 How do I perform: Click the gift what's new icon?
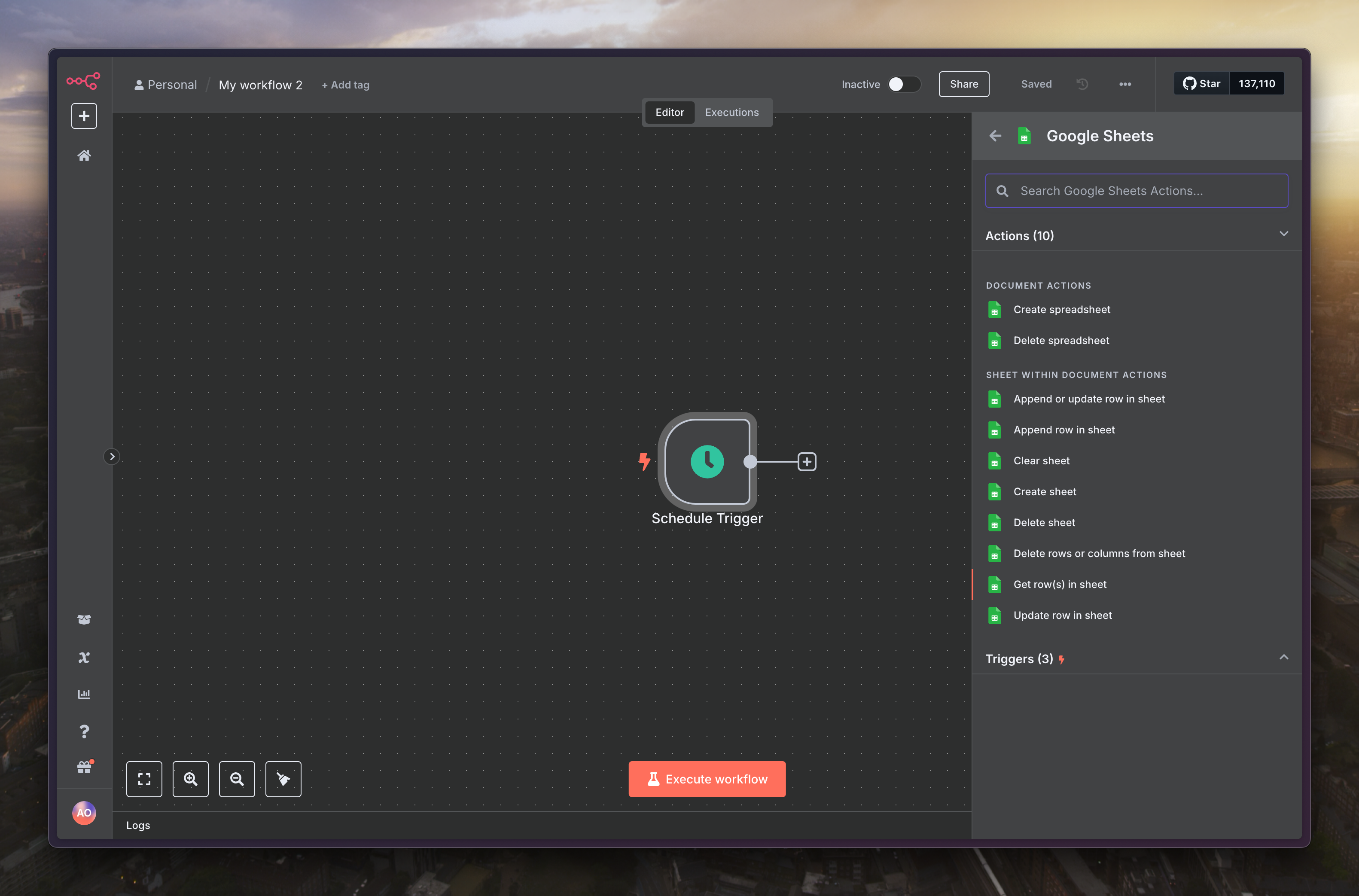[84, 768]
